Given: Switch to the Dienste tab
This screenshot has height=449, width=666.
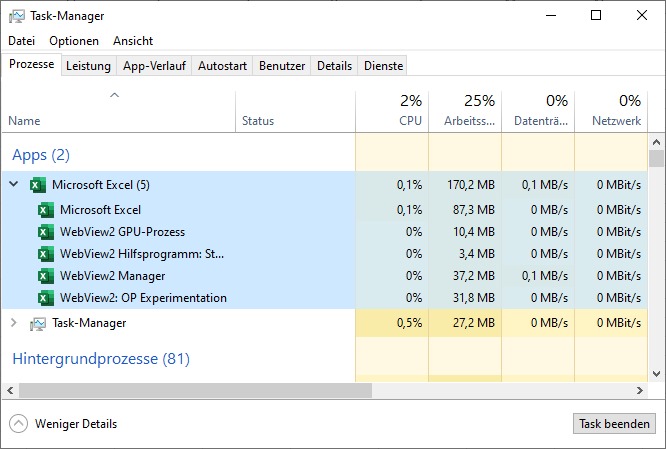Looking at the screenshot, I should point(383,66).
